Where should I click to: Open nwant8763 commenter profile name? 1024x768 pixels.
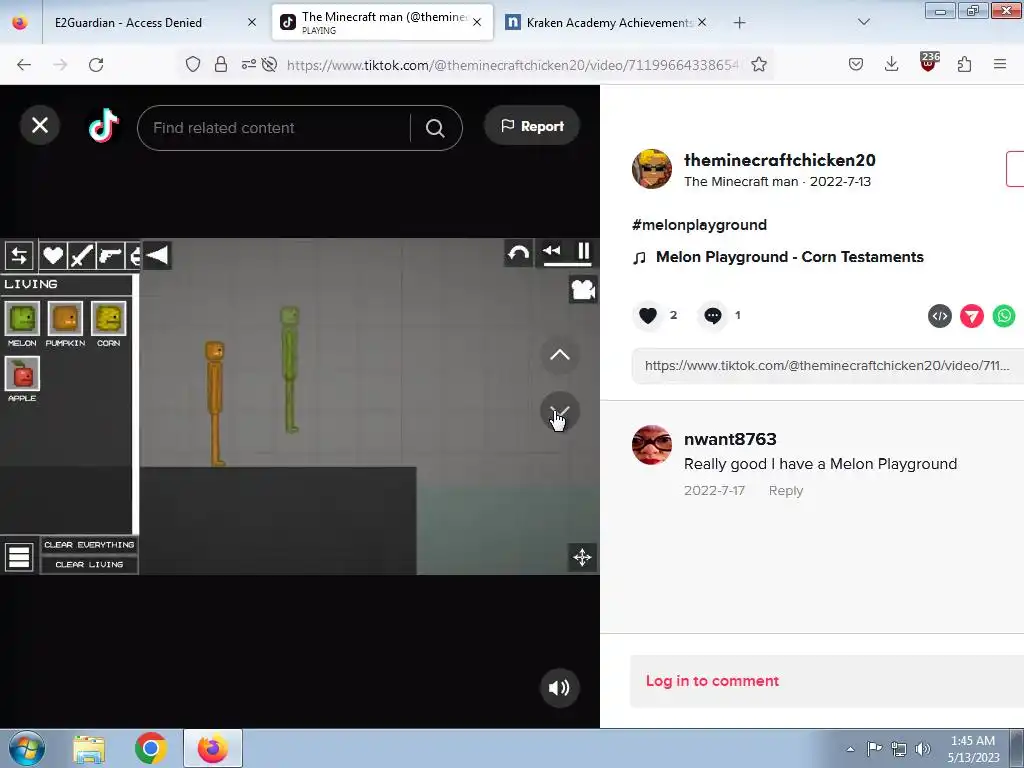[x=730, y=439]
